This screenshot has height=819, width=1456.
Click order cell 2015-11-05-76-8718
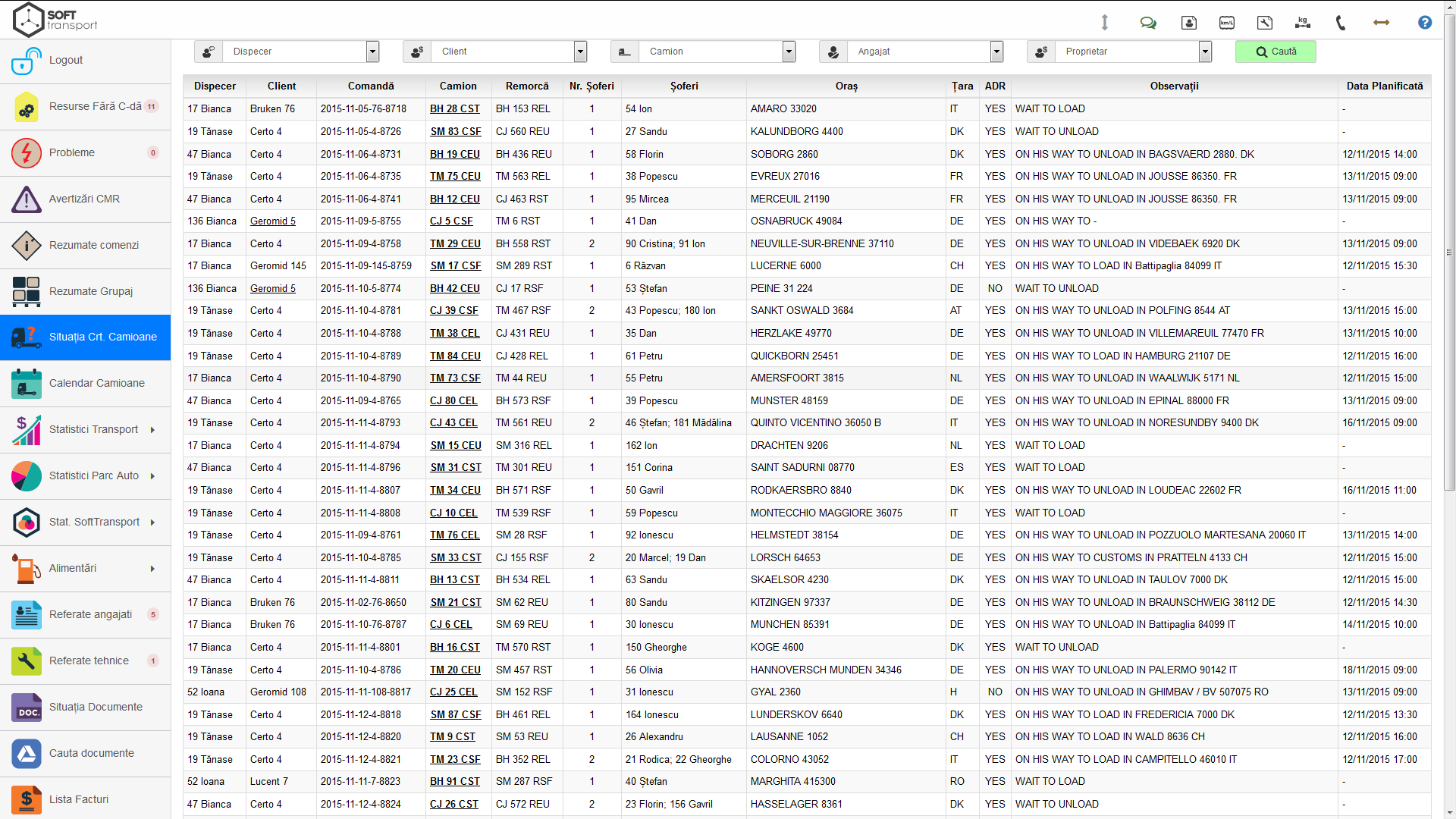(x=370, y=109)
